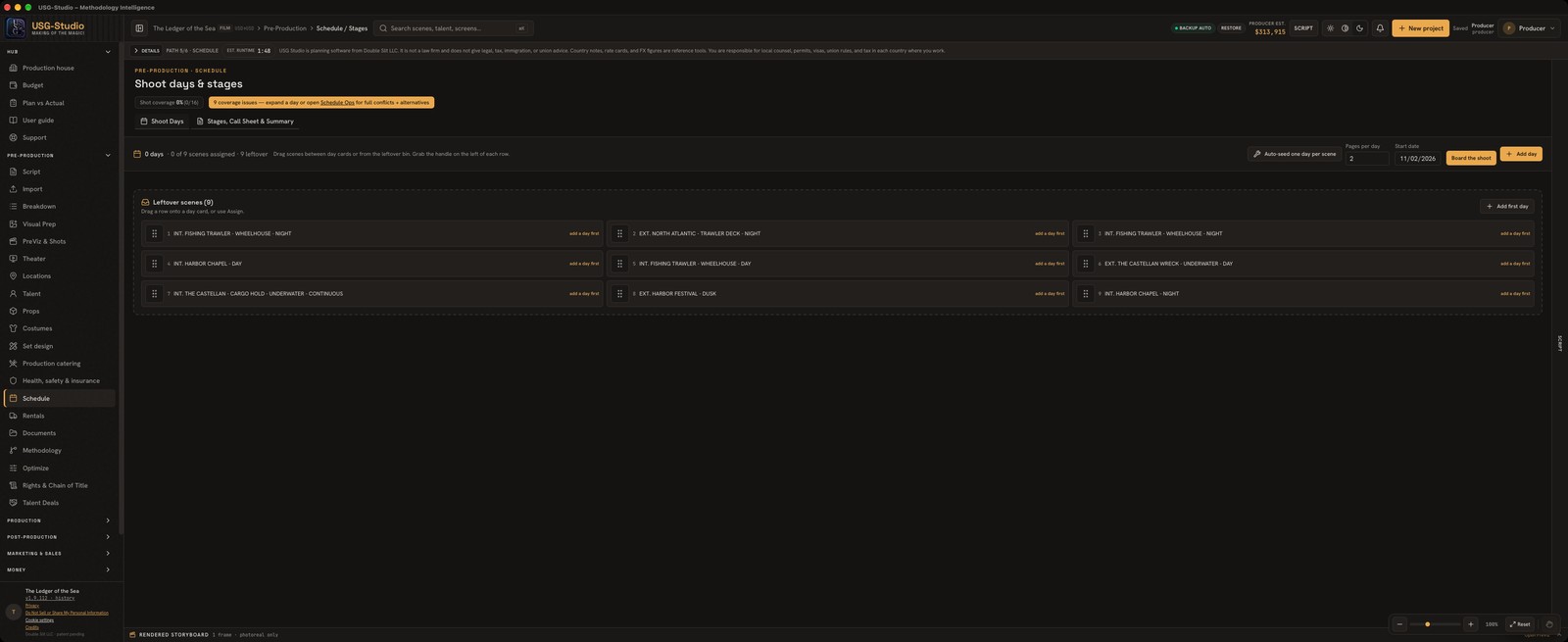Viewport: 1568px width, 642px height.
Task: Toggle the Backup Auto indicator
Action: (x=1193, y=28)
